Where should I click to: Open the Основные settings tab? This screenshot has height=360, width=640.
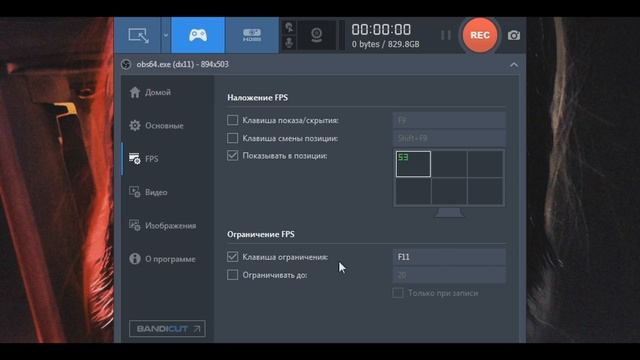[167, 126]
